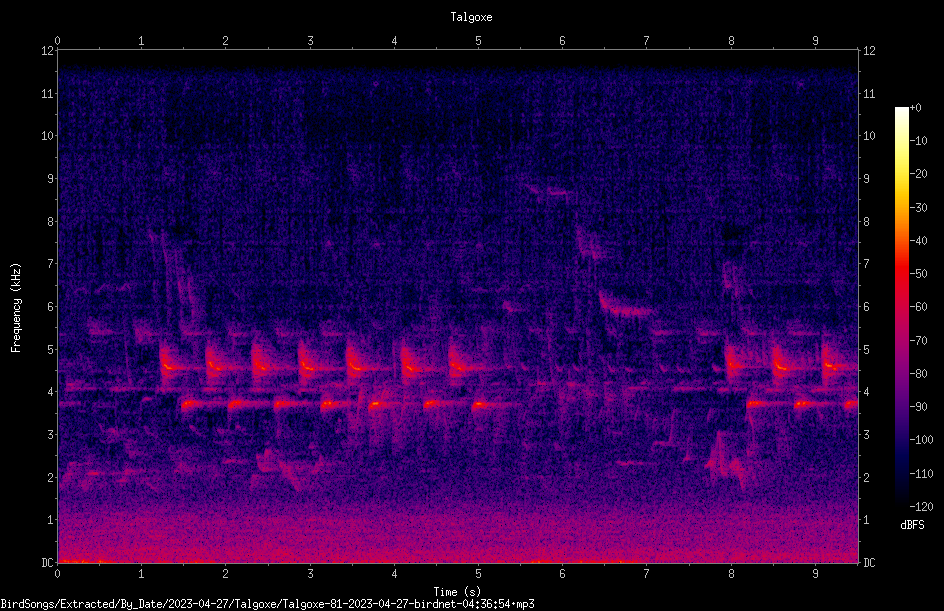Click the -120 label on the color scale

coord(921,506)
